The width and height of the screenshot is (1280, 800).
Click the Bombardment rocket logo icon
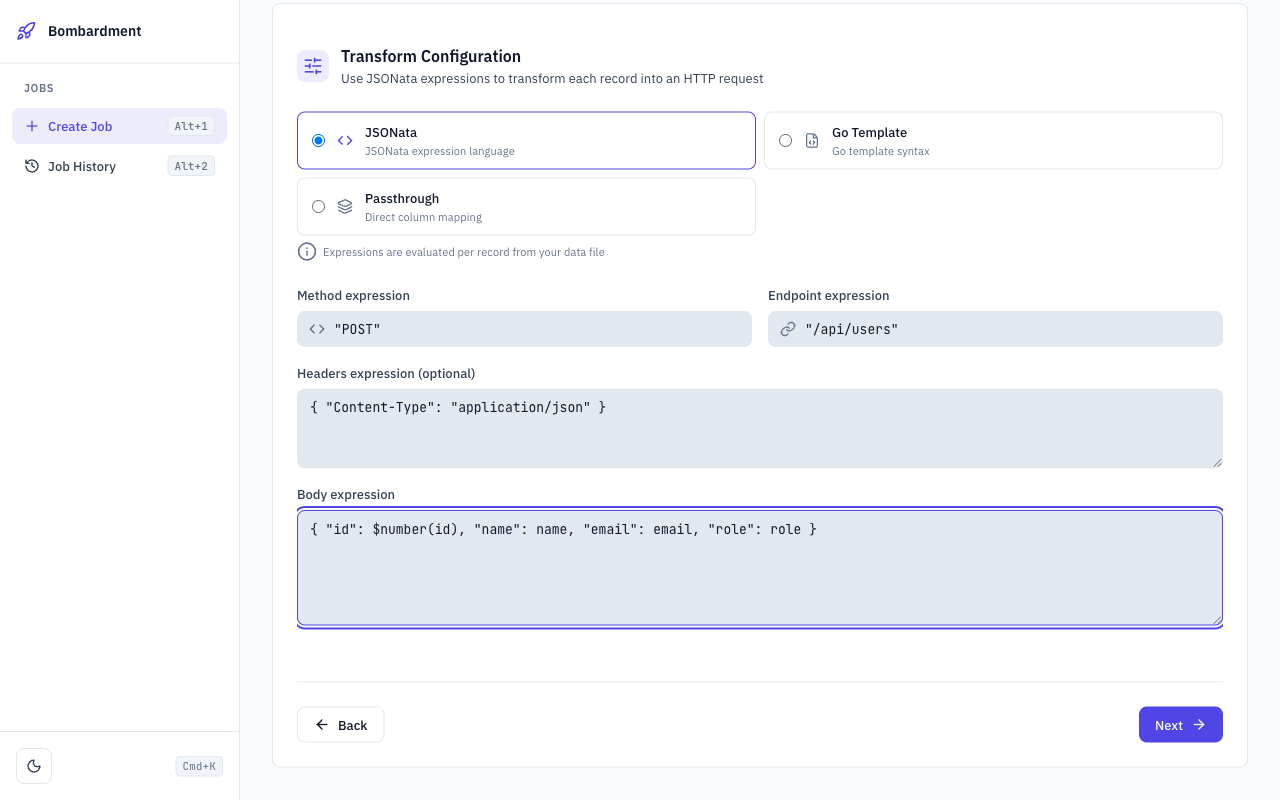(x=25, y=31)
